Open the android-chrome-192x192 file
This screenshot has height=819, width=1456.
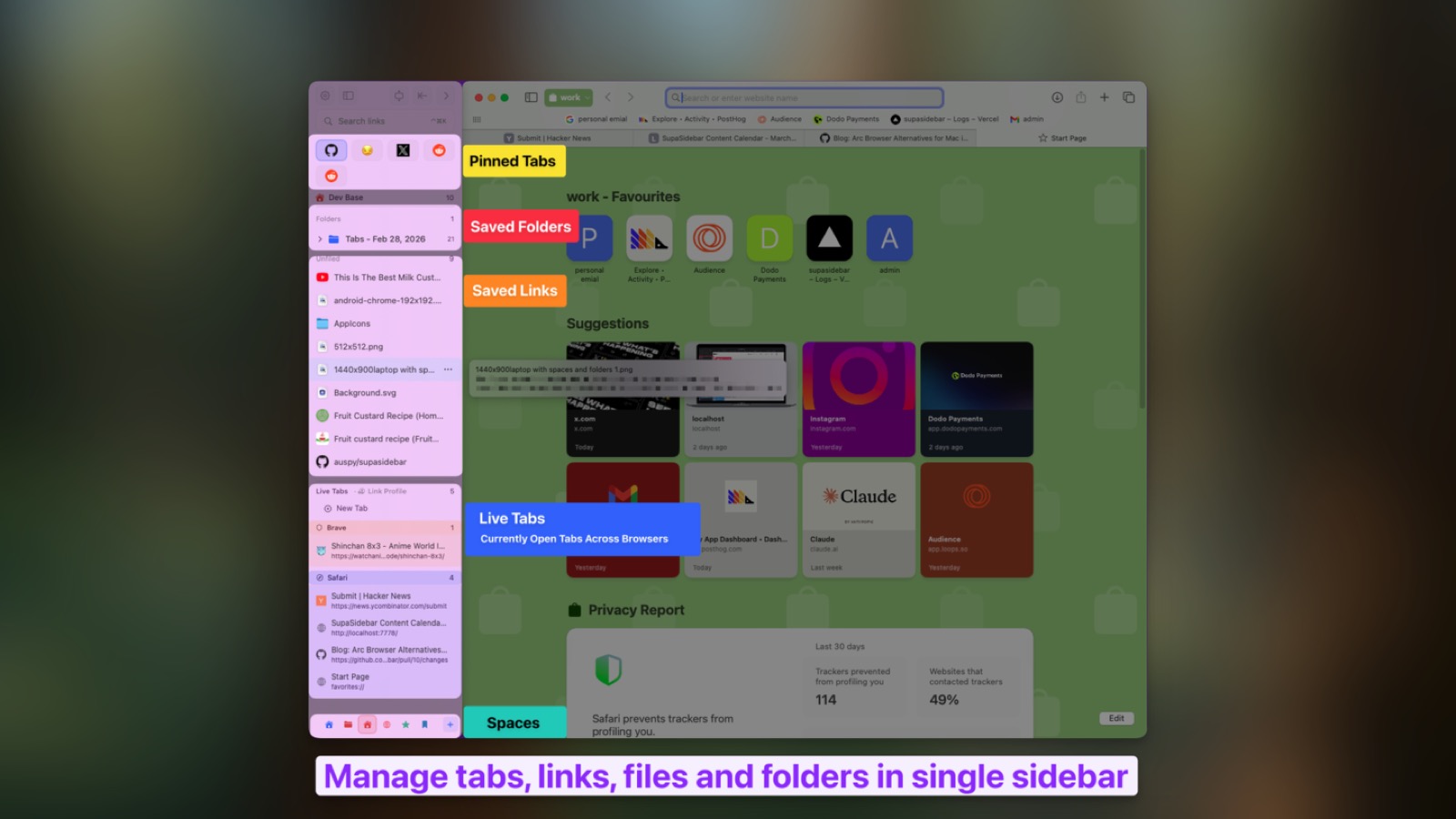tap(385, 300)
